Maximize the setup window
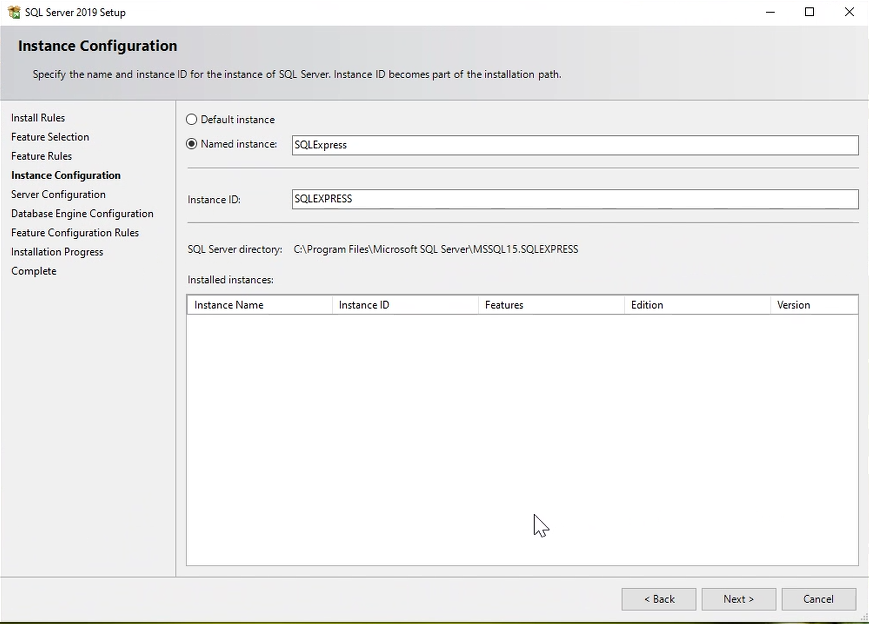This screenshot has height=624, width=869. pyautogui.click(x=809, y=12)
